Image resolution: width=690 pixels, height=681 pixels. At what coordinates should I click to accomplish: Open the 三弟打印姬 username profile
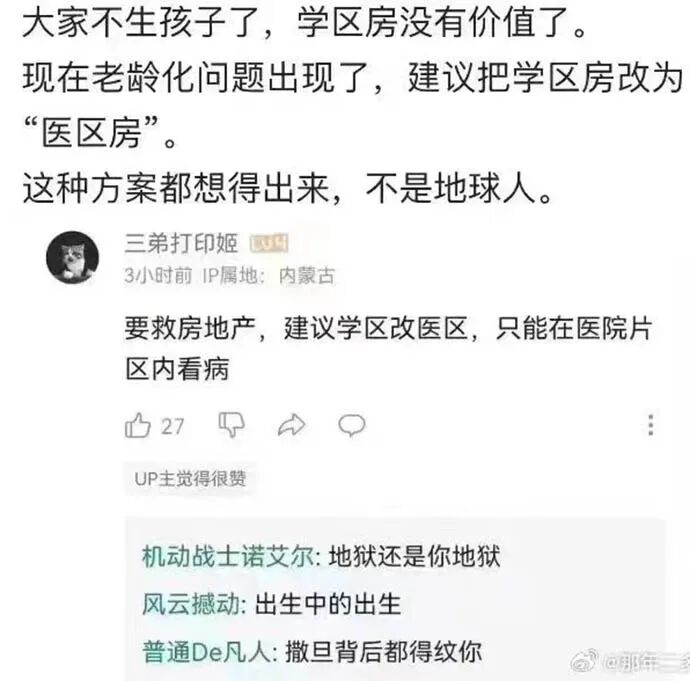pos(181,243)
